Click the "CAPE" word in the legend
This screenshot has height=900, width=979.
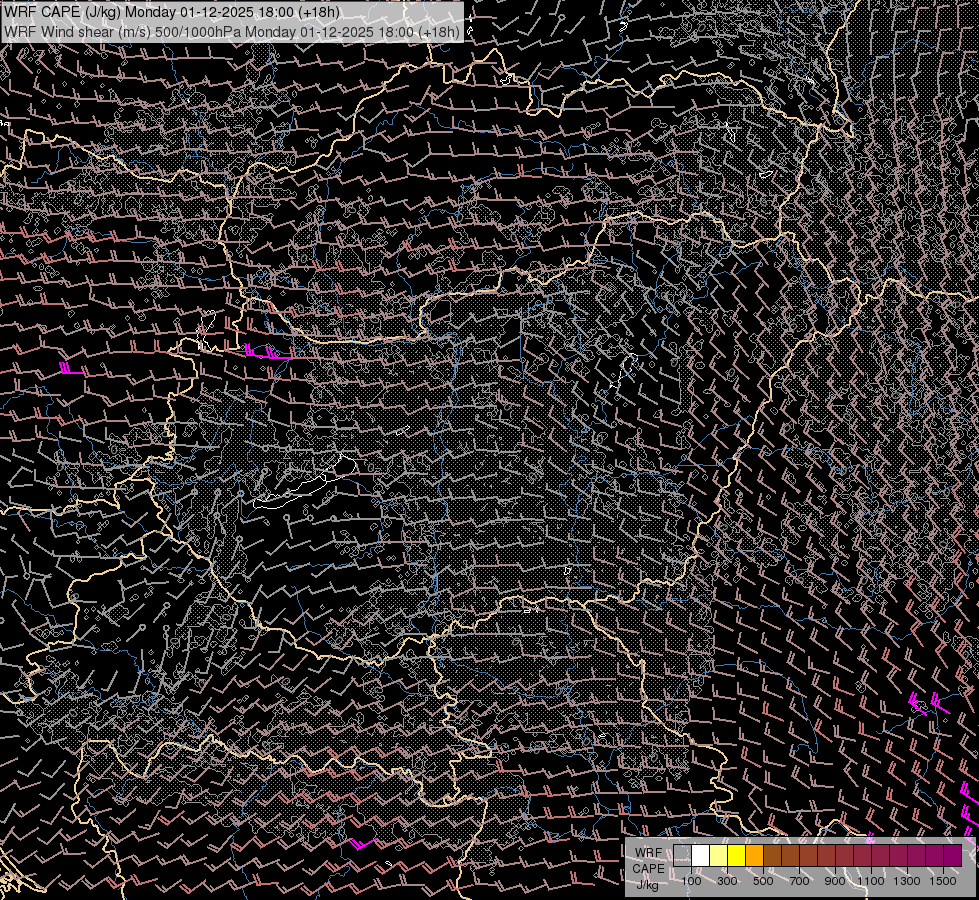click(648, 869)
